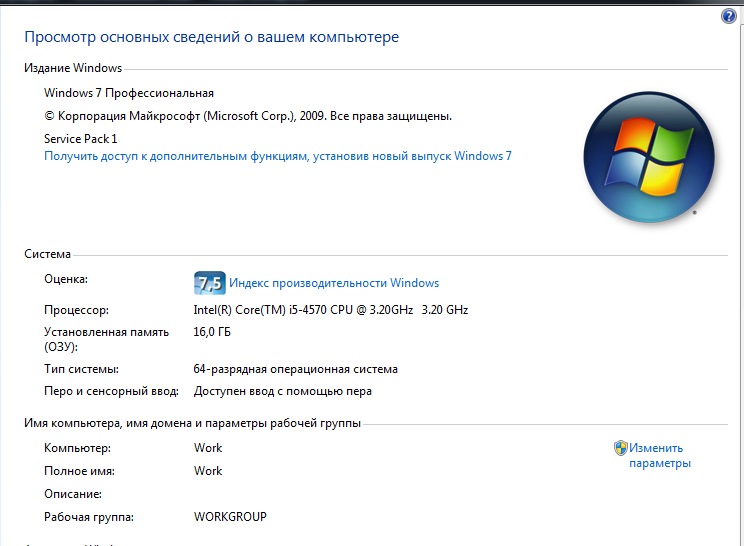The width and height of the screenshot is (744, 546).
Task: Click the shield icon beside Изменить параметры
Action: 621,448
